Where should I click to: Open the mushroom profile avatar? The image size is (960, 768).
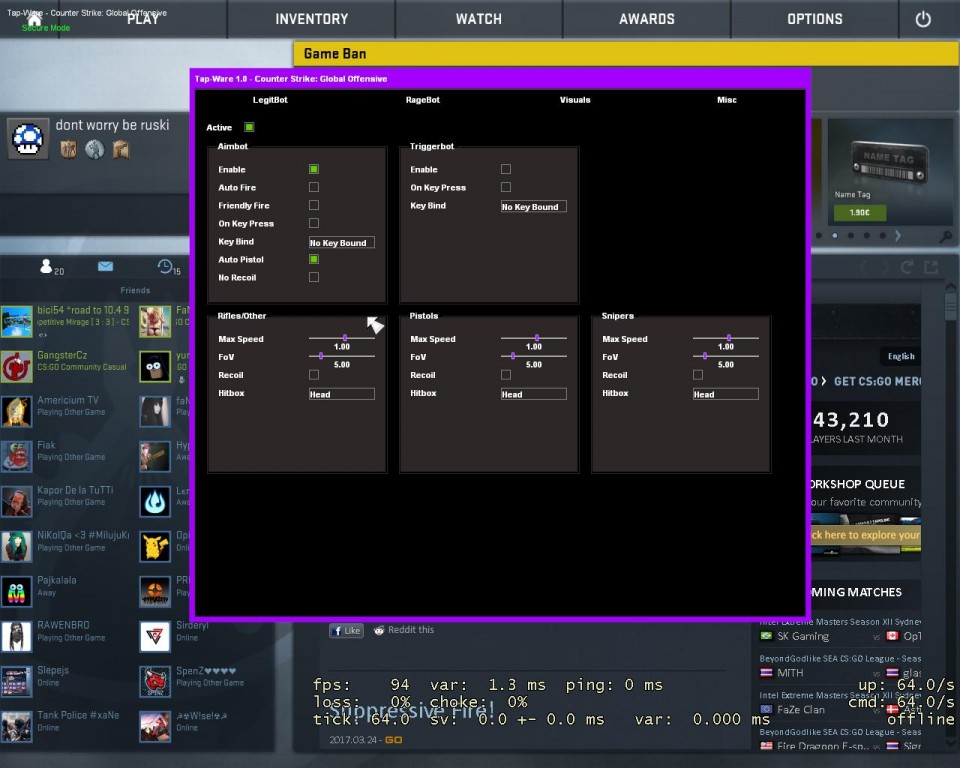tap(28, 139)
